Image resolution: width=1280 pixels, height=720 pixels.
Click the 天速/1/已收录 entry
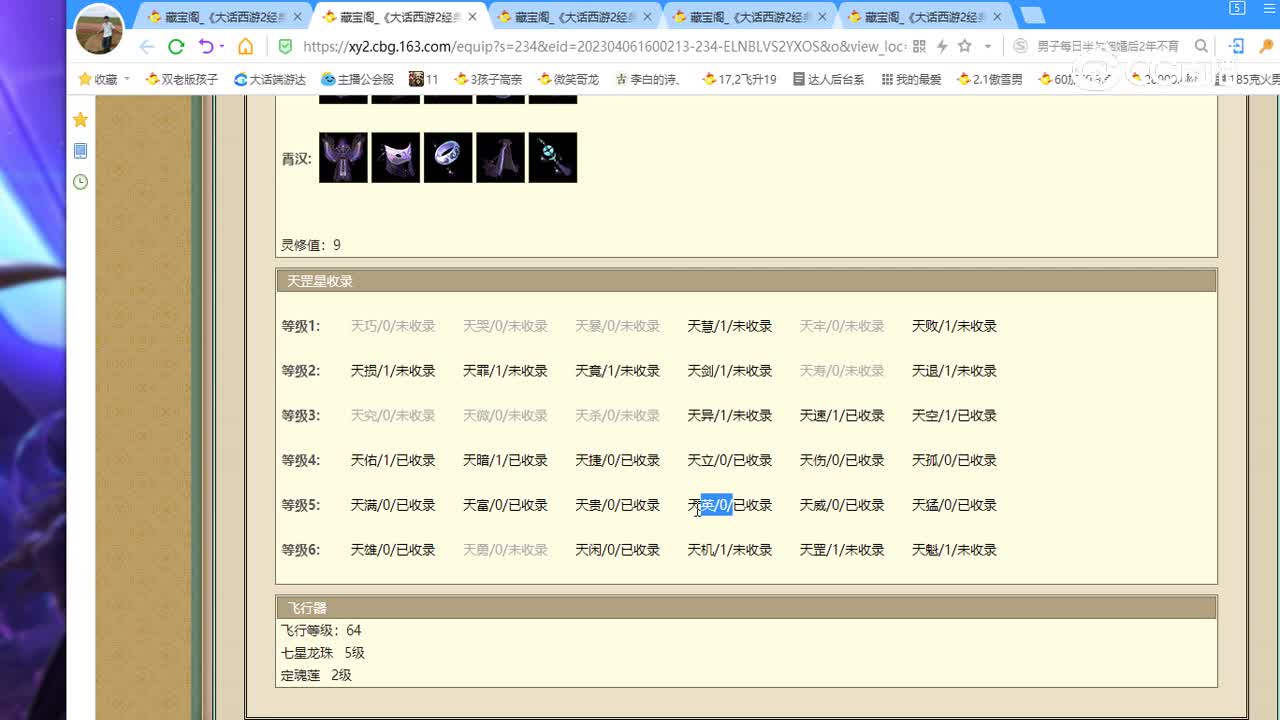click(842, 416)
